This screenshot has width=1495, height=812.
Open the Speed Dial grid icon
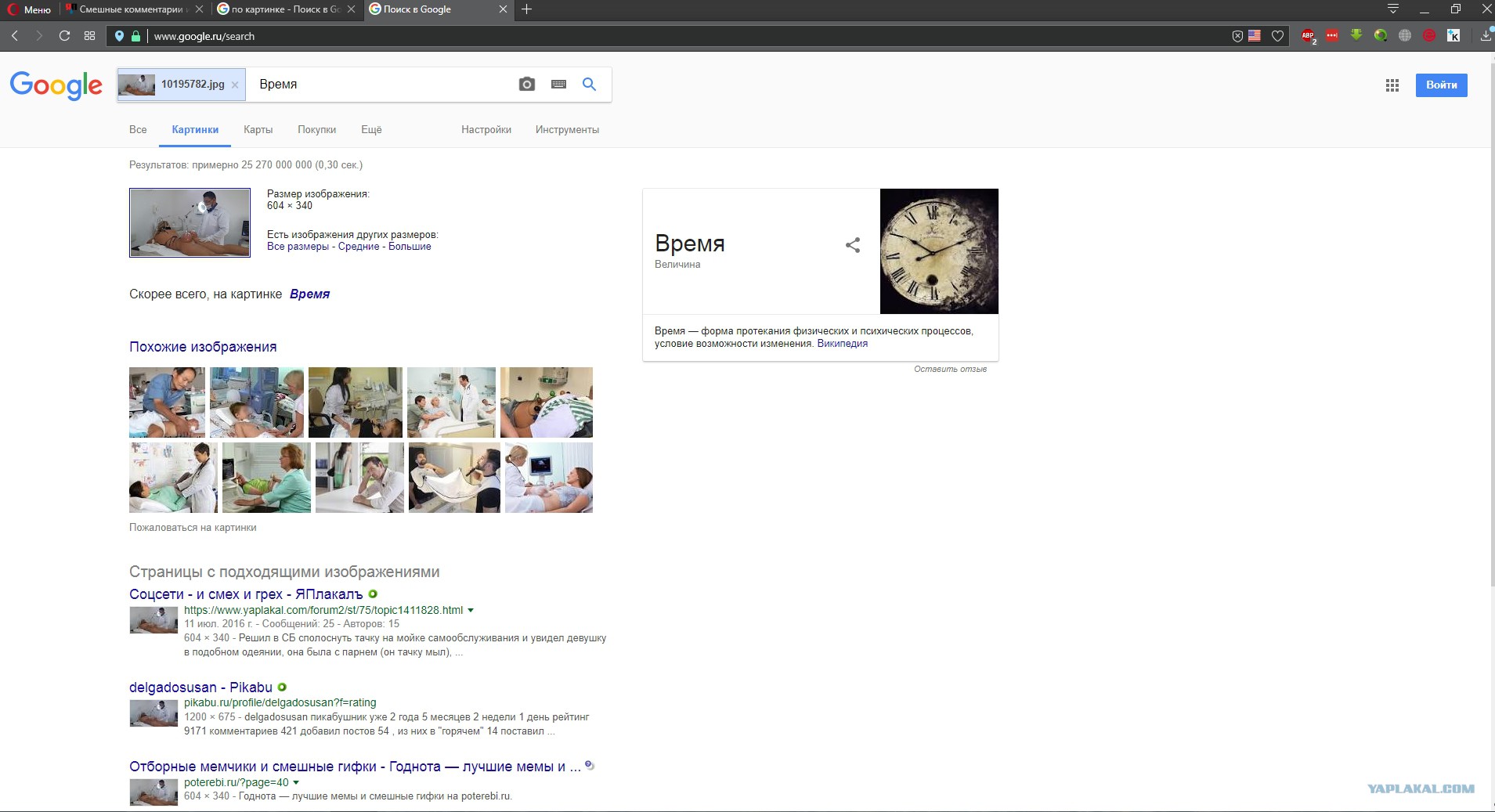89,36
